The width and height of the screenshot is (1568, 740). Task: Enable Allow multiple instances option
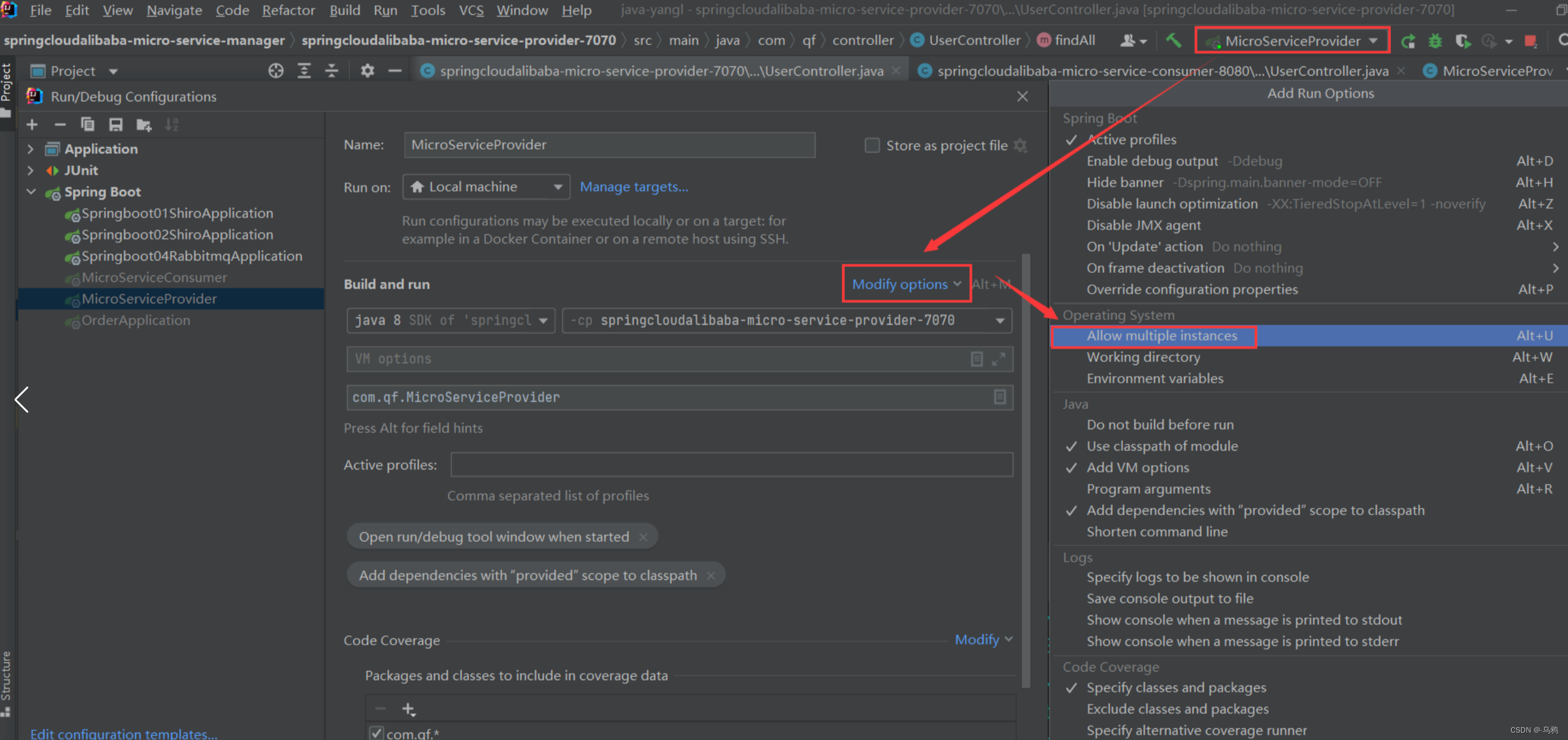[1308, 336]
